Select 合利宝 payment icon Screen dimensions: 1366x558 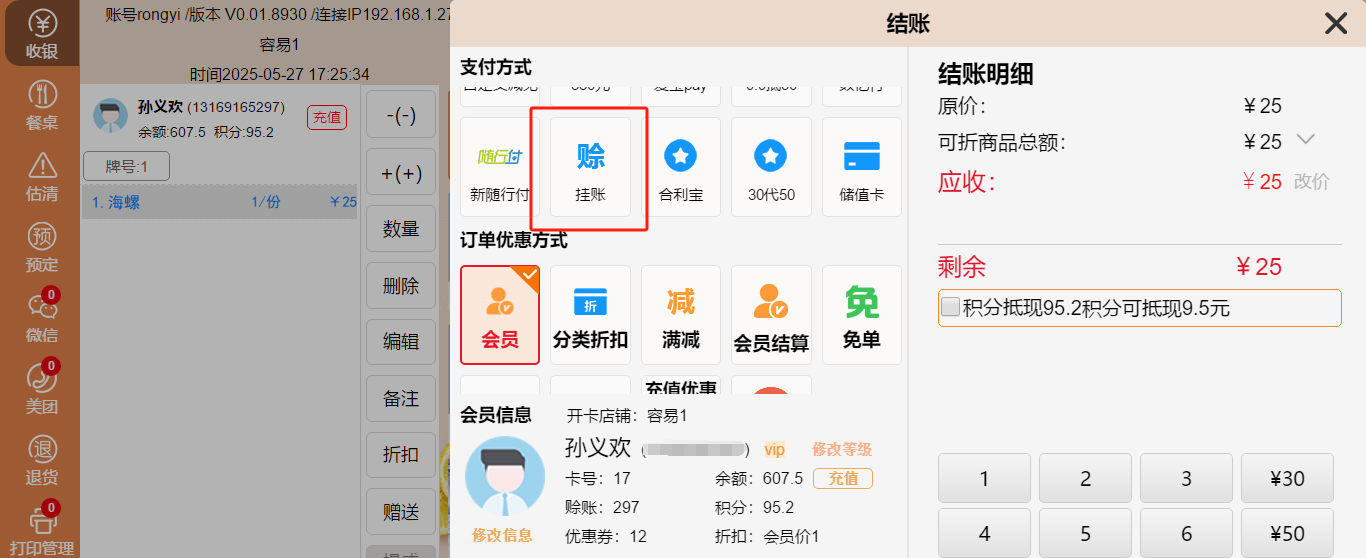[680, 167]
